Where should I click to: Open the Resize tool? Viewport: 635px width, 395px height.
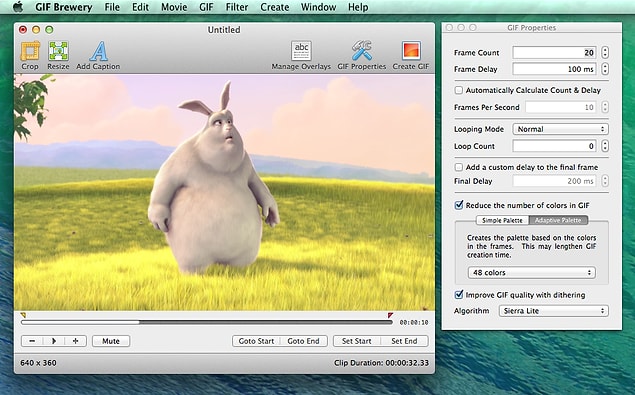[x=58, y=51]
